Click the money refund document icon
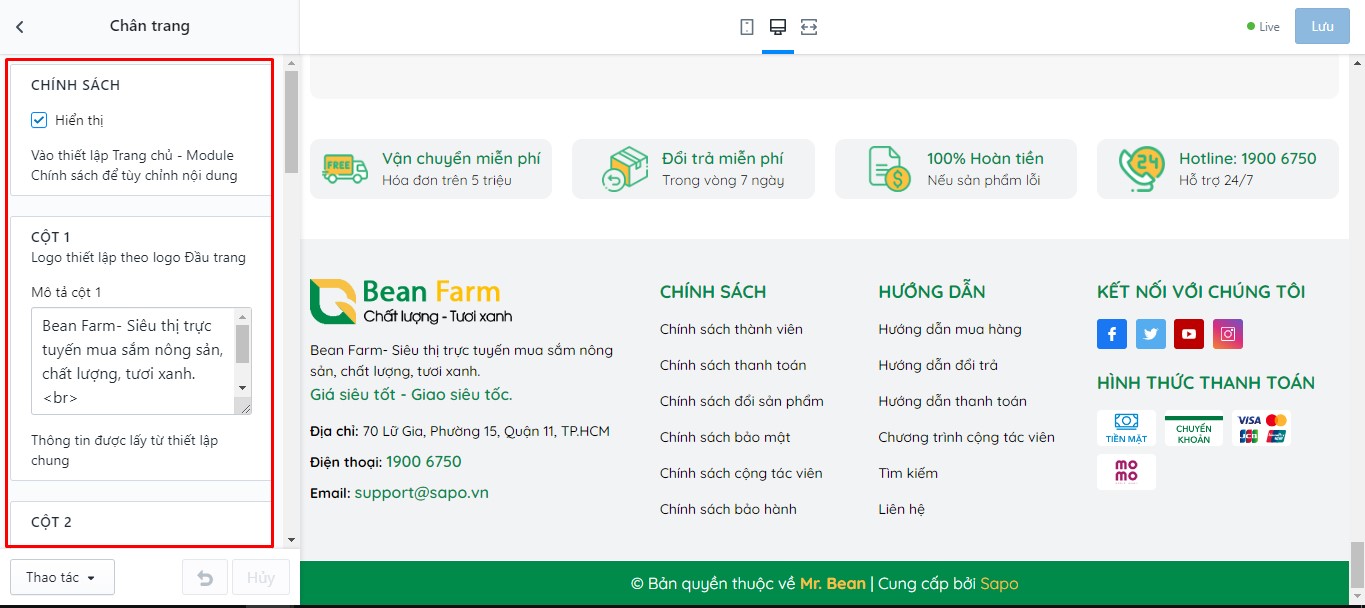 (x=889, y=169)
